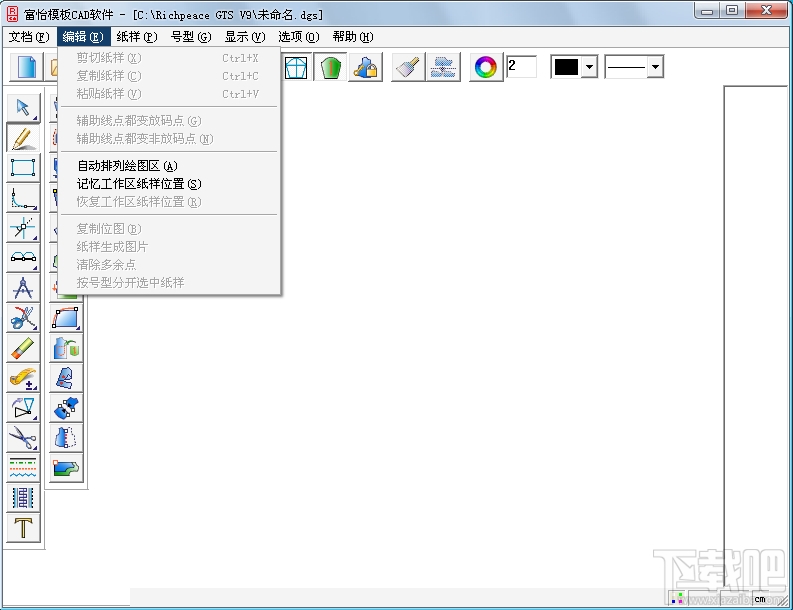Select the yellow tape measure tool
The image size is (793, 610).
(x=23, y=378)
